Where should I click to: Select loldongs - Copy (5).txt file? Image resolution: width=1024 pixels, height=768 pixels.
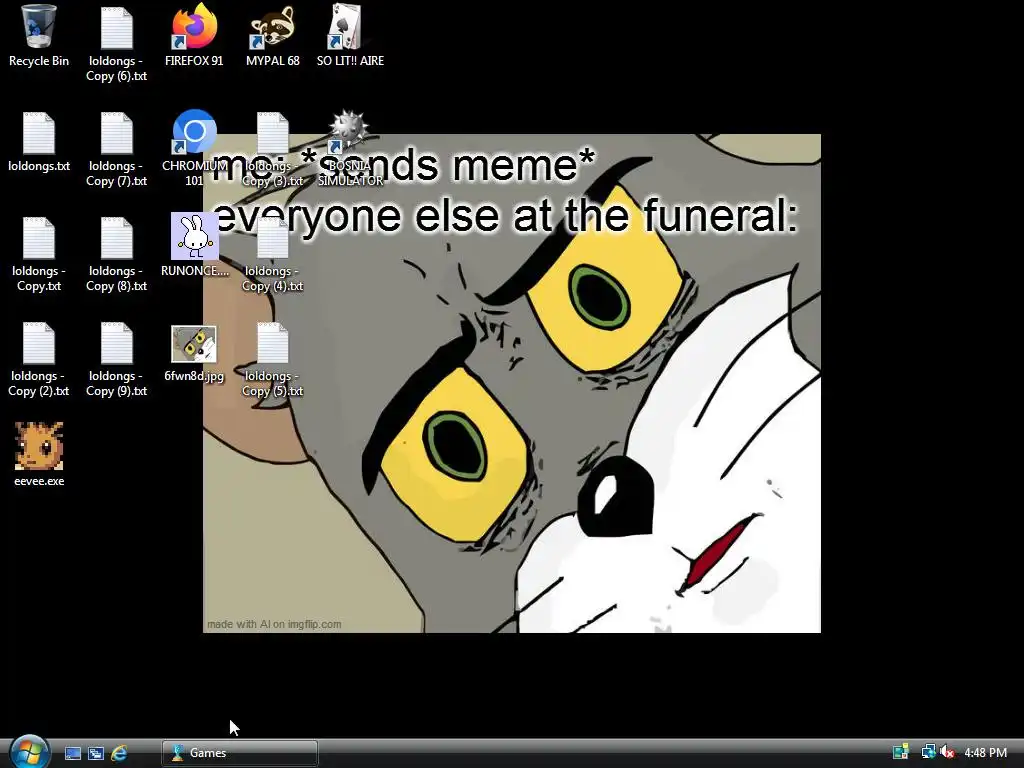coord(272,360)
